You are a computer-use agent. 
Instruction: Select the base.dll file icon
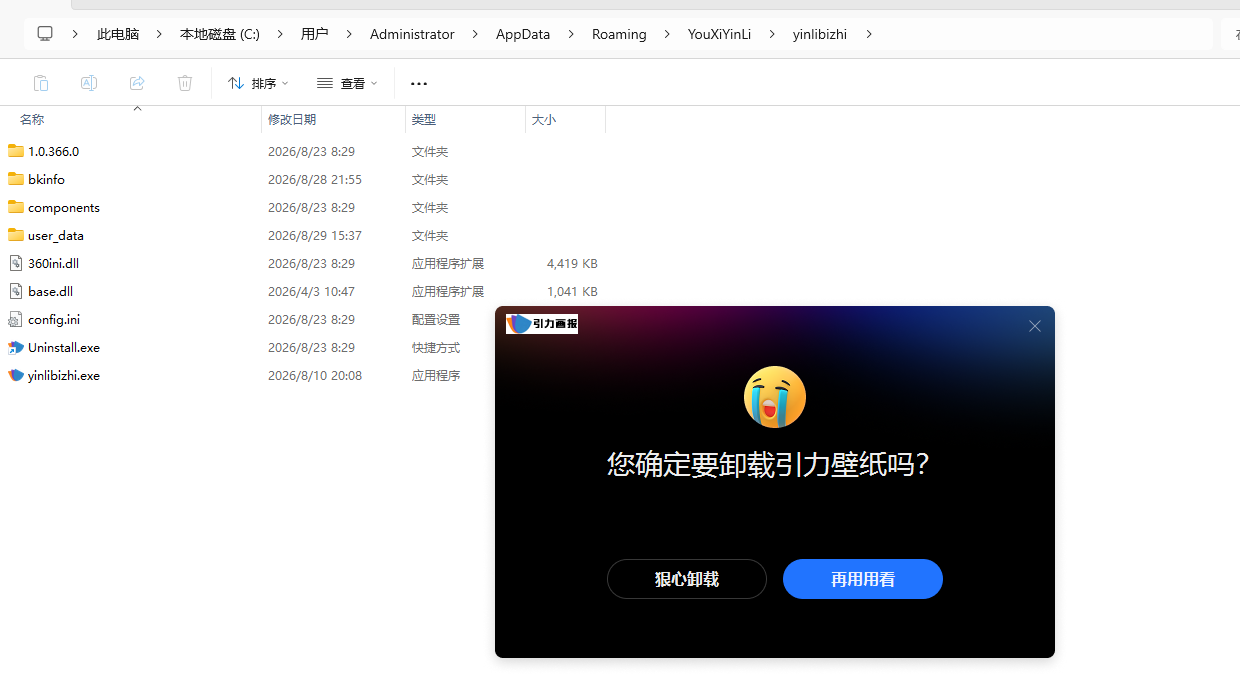pyautogui.click(x=15, y=291)
